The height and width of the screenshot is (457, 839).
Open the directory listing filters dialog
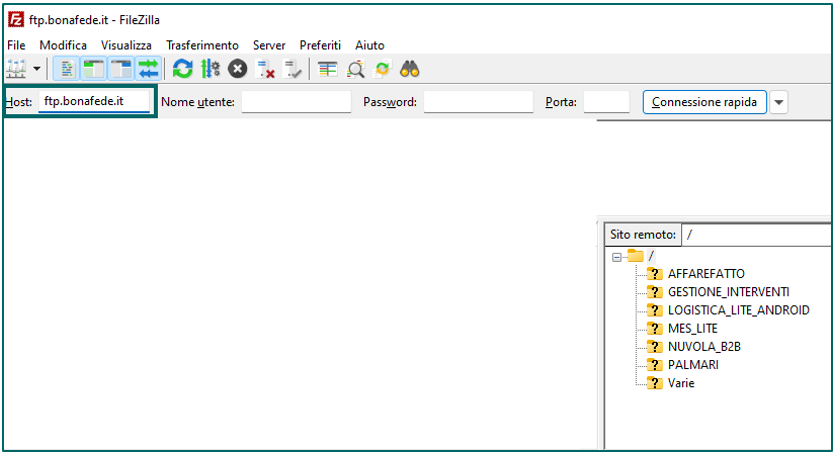pyautogui.click(x=327, y=69)
